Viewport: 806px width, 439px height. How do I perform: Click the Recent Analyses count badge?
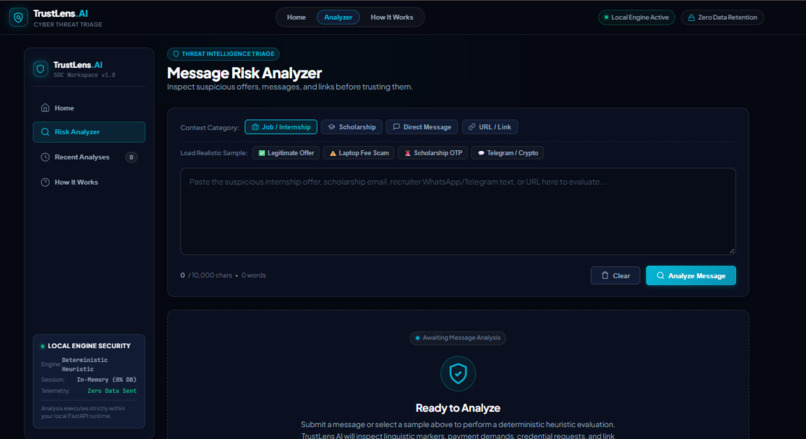click(131, 157)
